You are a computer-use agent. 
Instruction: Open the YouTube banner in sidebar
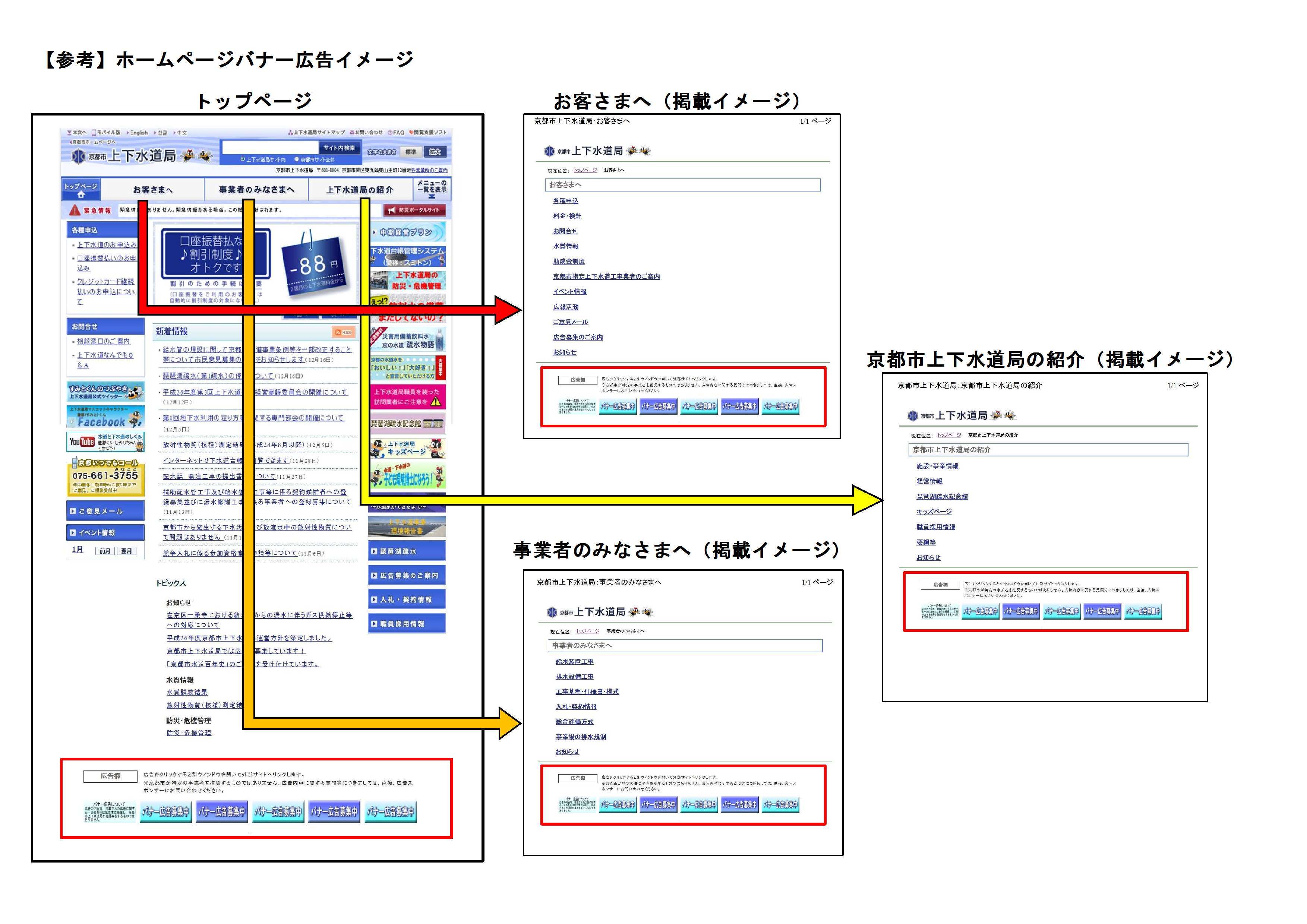tap(105, 442)
